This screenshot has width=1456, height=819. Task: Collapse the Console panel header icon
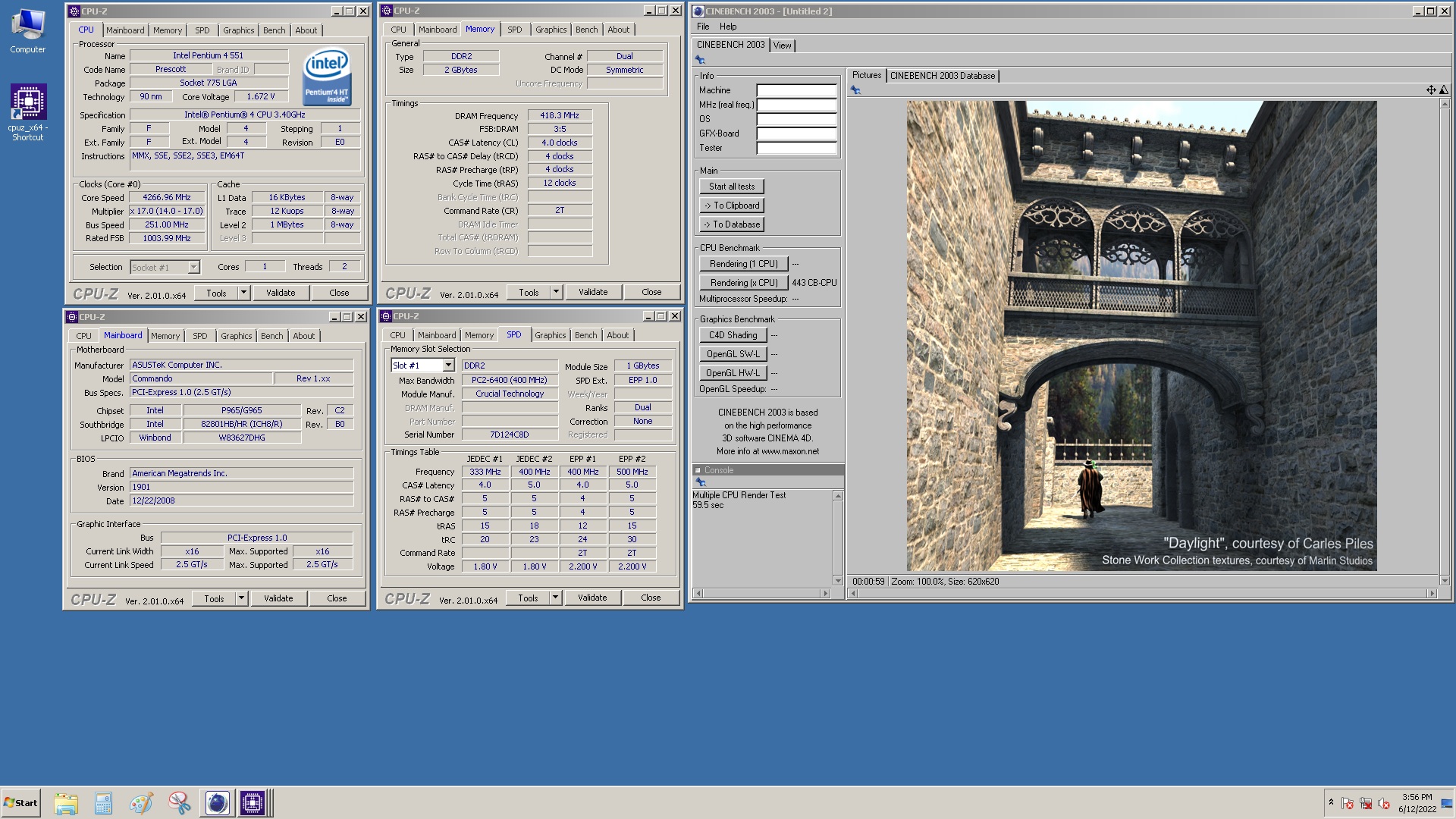click(698, 470)
